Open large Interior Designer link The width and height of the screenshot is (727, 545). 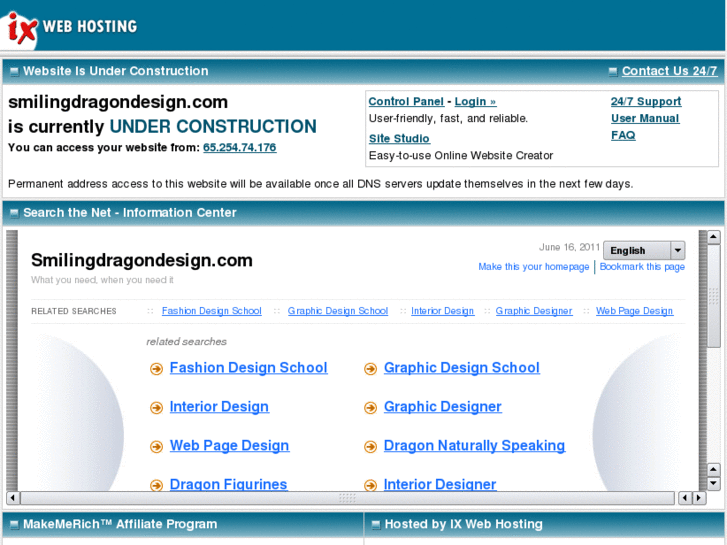tap(440, 484)
